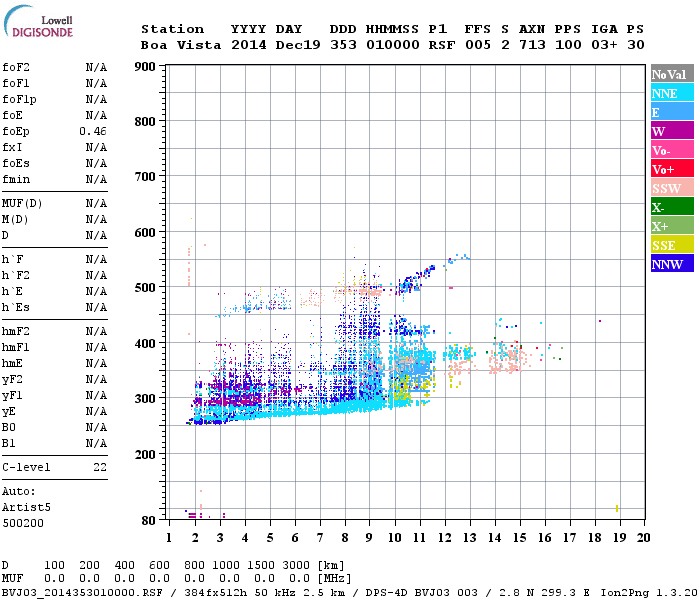
Task: Click the C-level value 22
Action: point(100,467)
